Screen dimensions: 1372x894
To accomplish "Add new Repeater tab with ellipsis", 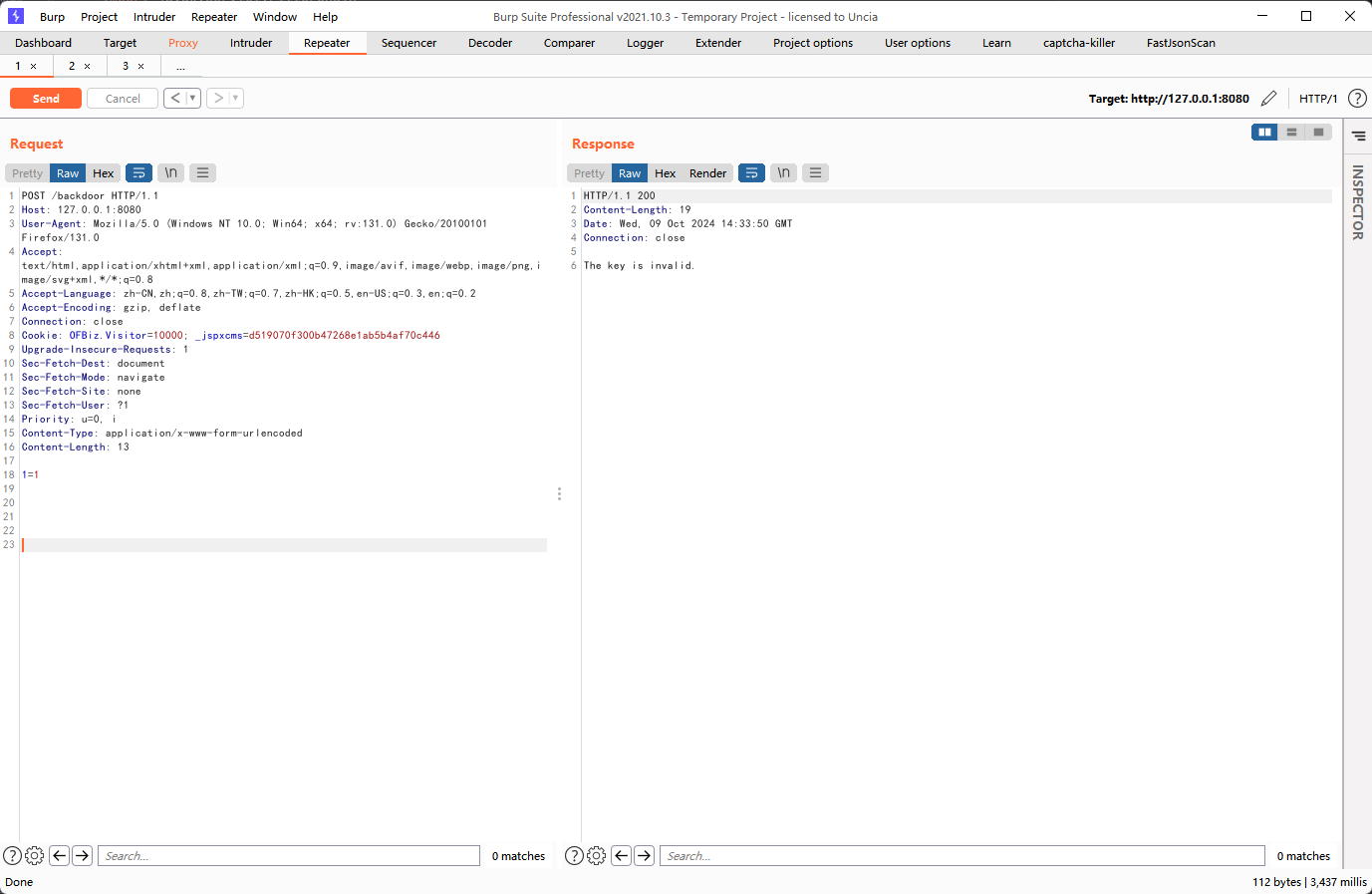I will [x=180, y=66].
